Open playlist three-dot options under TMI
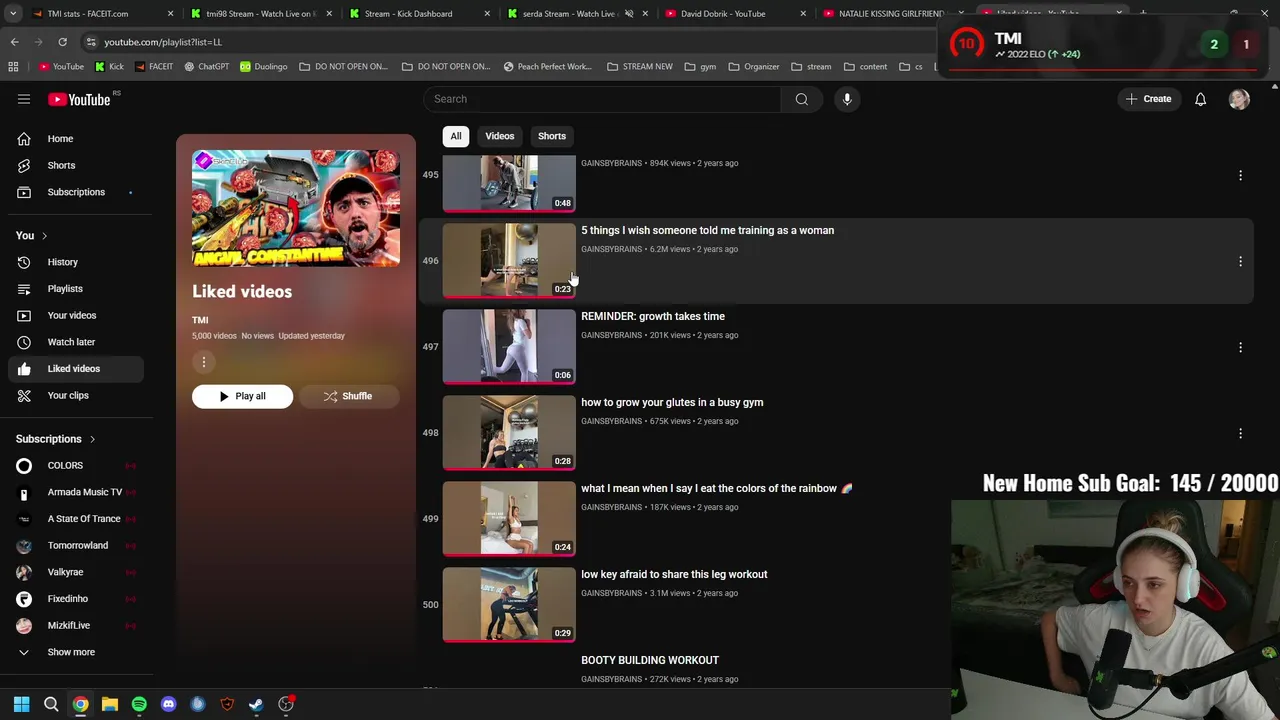The height and width of the screenshot is (720, 1280). pos(203,362)
